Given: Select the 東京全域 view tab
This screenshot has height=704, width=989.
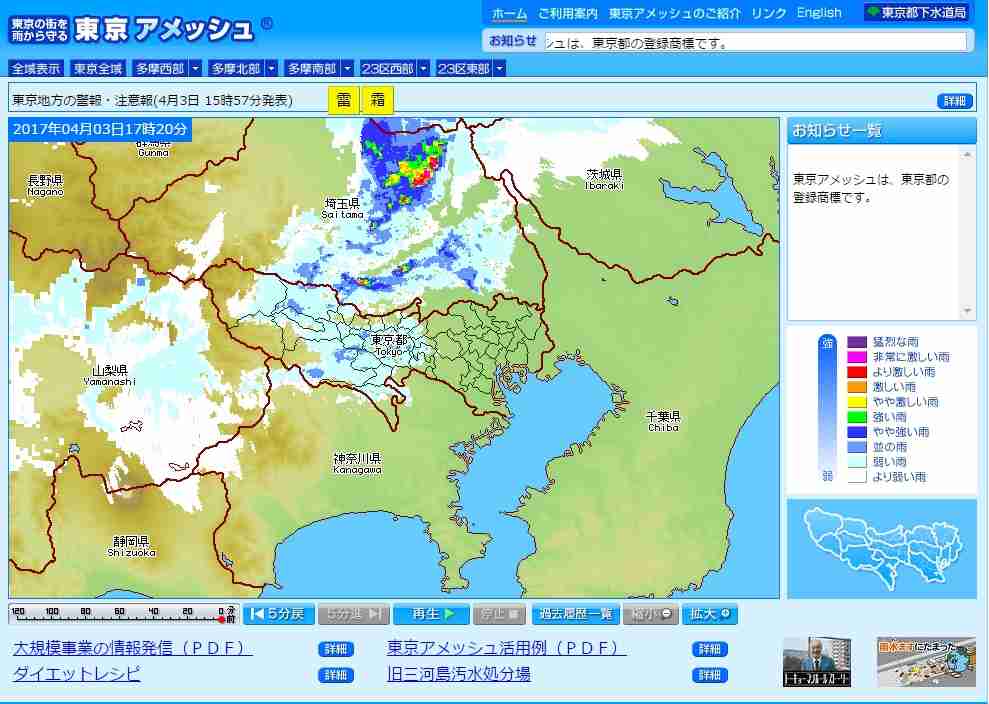Looking at the screenshot, I should click(x=97, y=68).
